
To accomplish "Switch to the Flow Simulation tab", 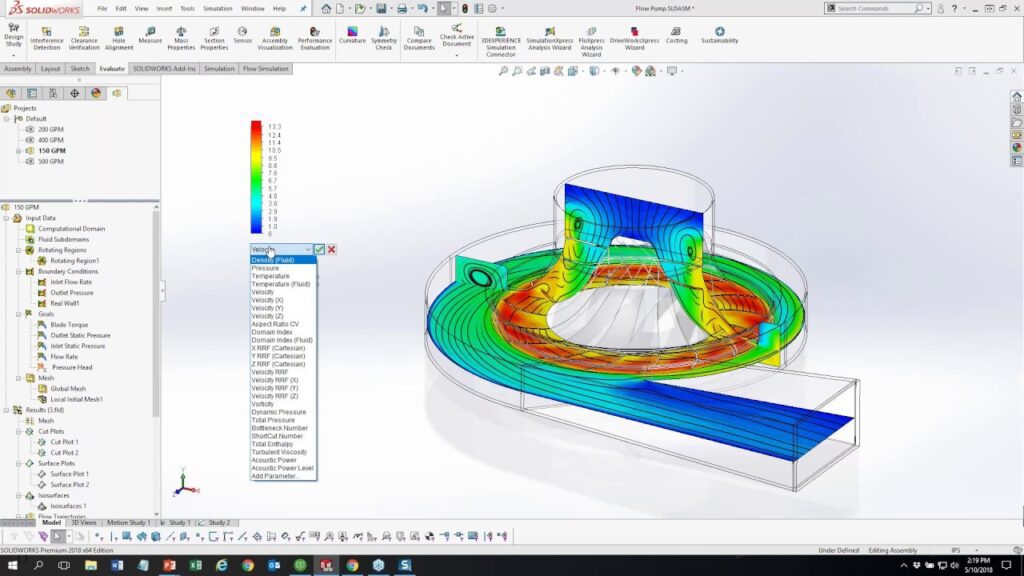I will (x=265, y=69).
